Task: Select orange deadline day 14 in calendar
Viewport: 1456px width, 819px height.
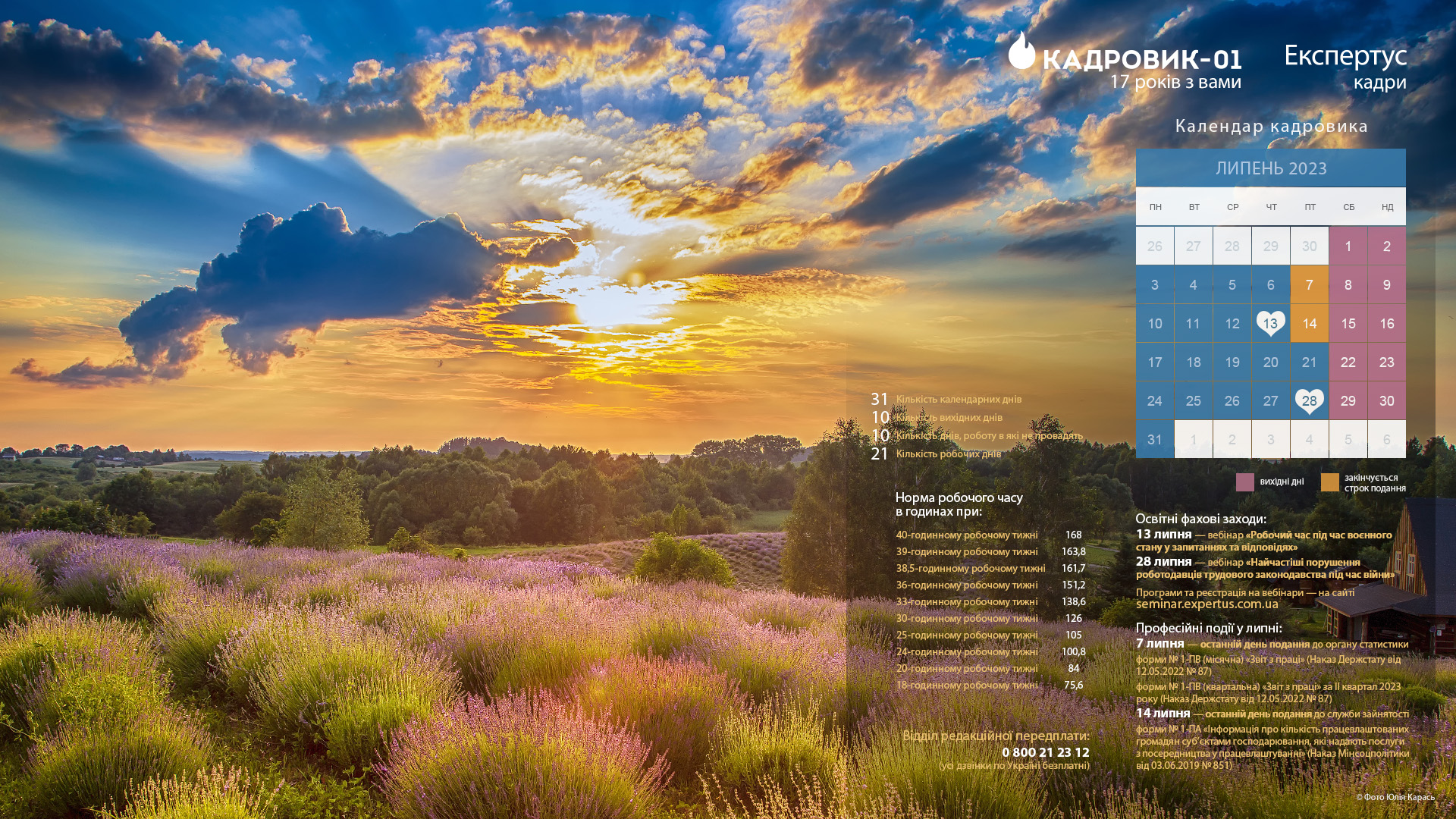Action: (x=1309, y=324)
